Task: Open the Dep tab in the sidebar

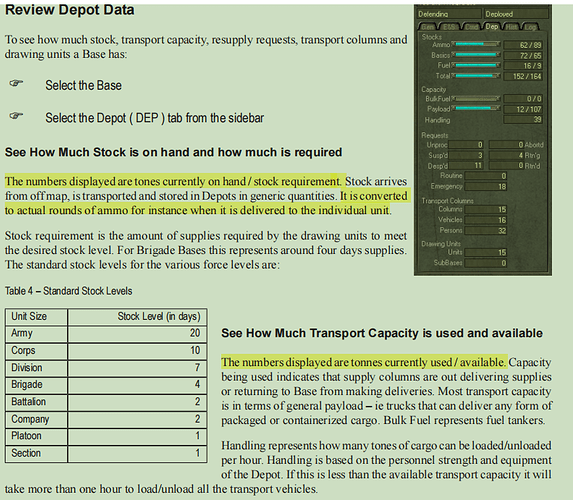Action: coord(492,27)
